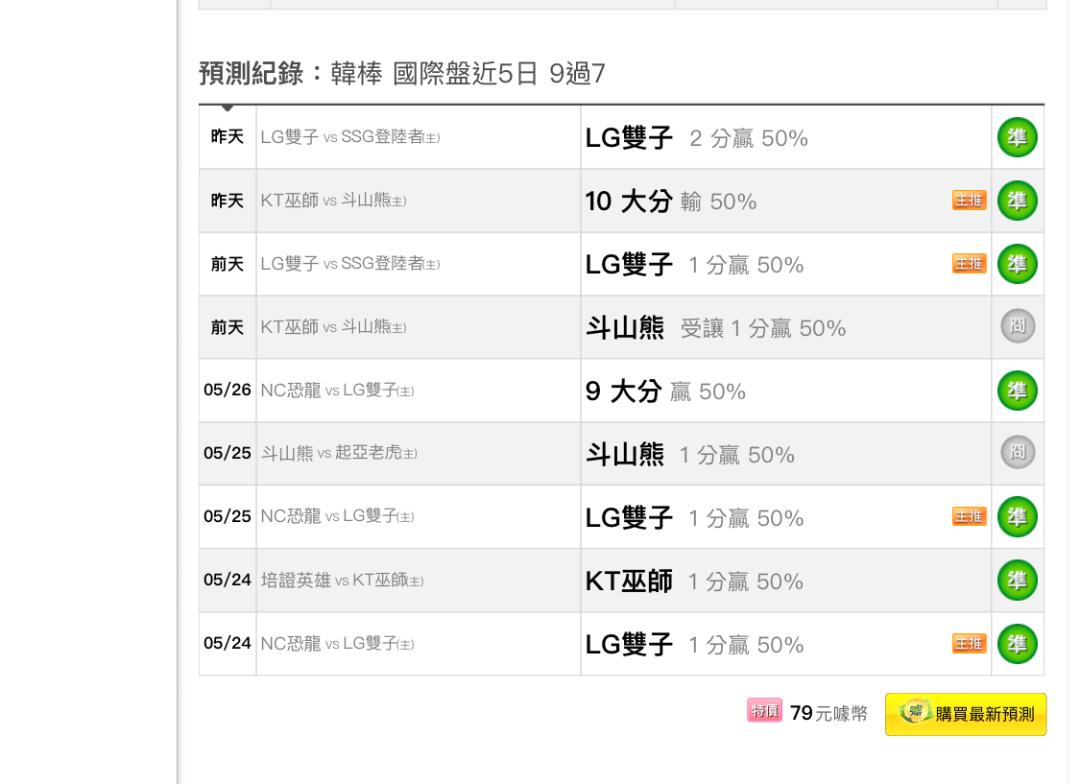Click 主推 badge on 05/24 LG雙子 row
This screenshot has width=1080, height=784.
pos(969,643)
